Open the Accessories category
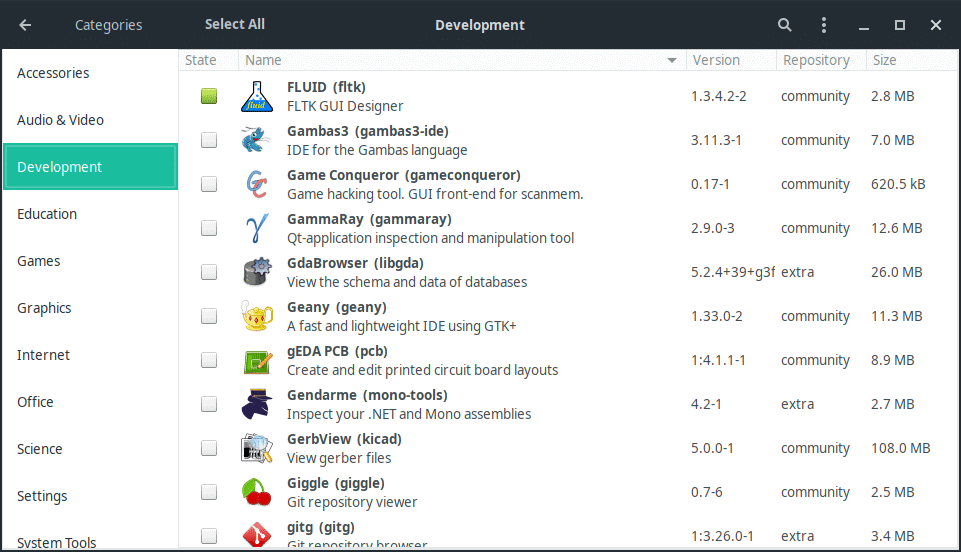 click(90, 73)
